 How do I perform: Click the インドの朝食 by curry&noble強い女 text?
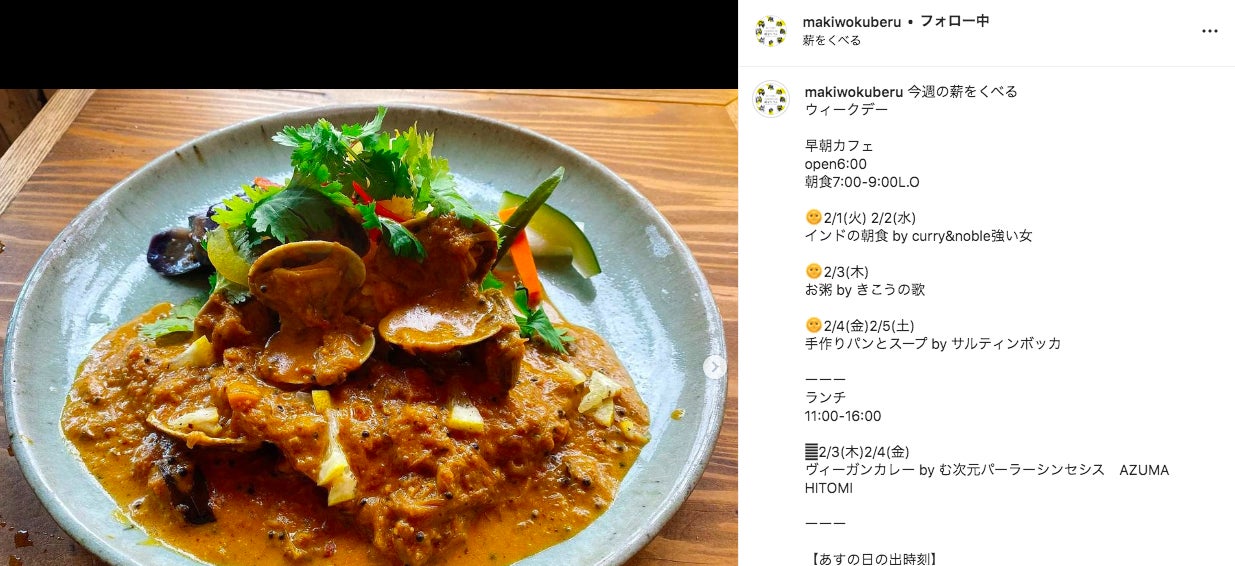(918, 236)
